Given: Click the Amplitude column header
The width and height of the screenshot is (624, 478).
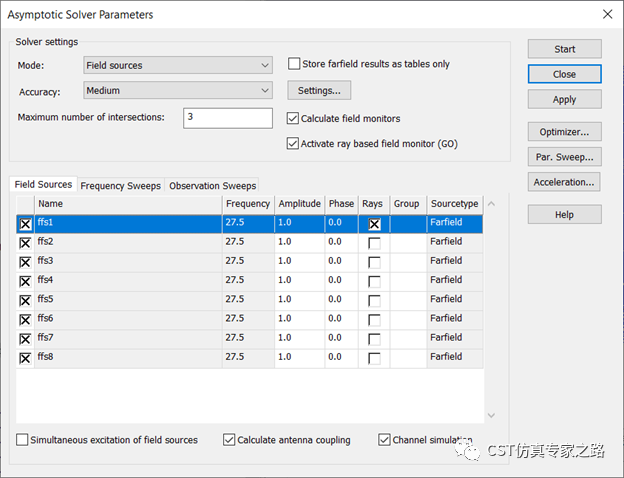Looking at the screenshot, I should pos(300,204).
